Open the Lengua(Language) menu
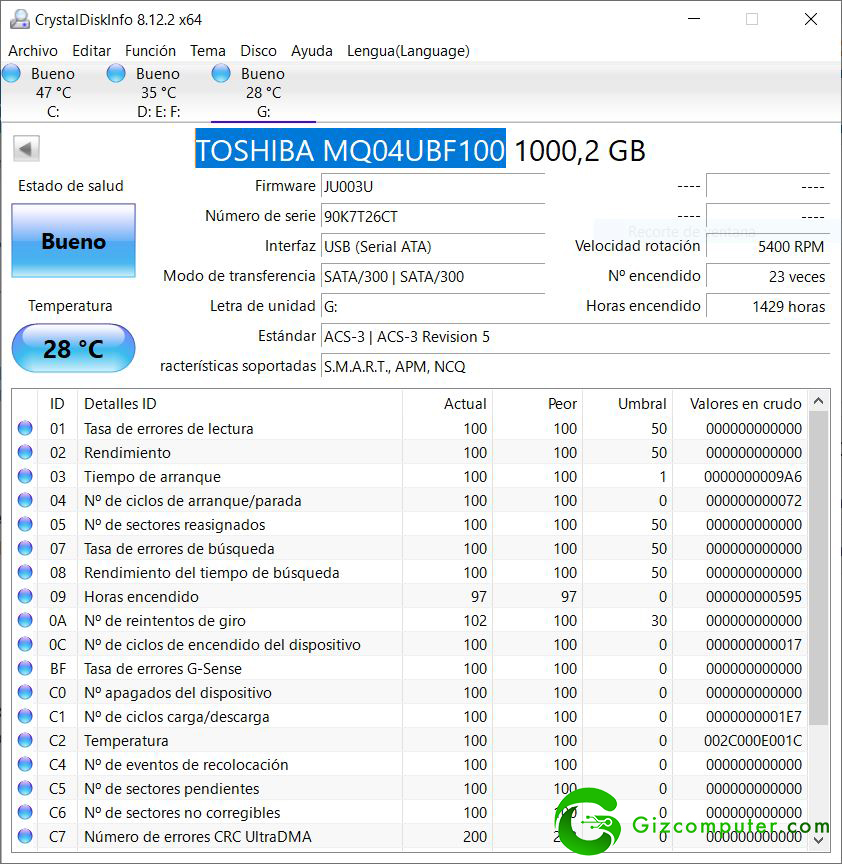 pos(408,51)
